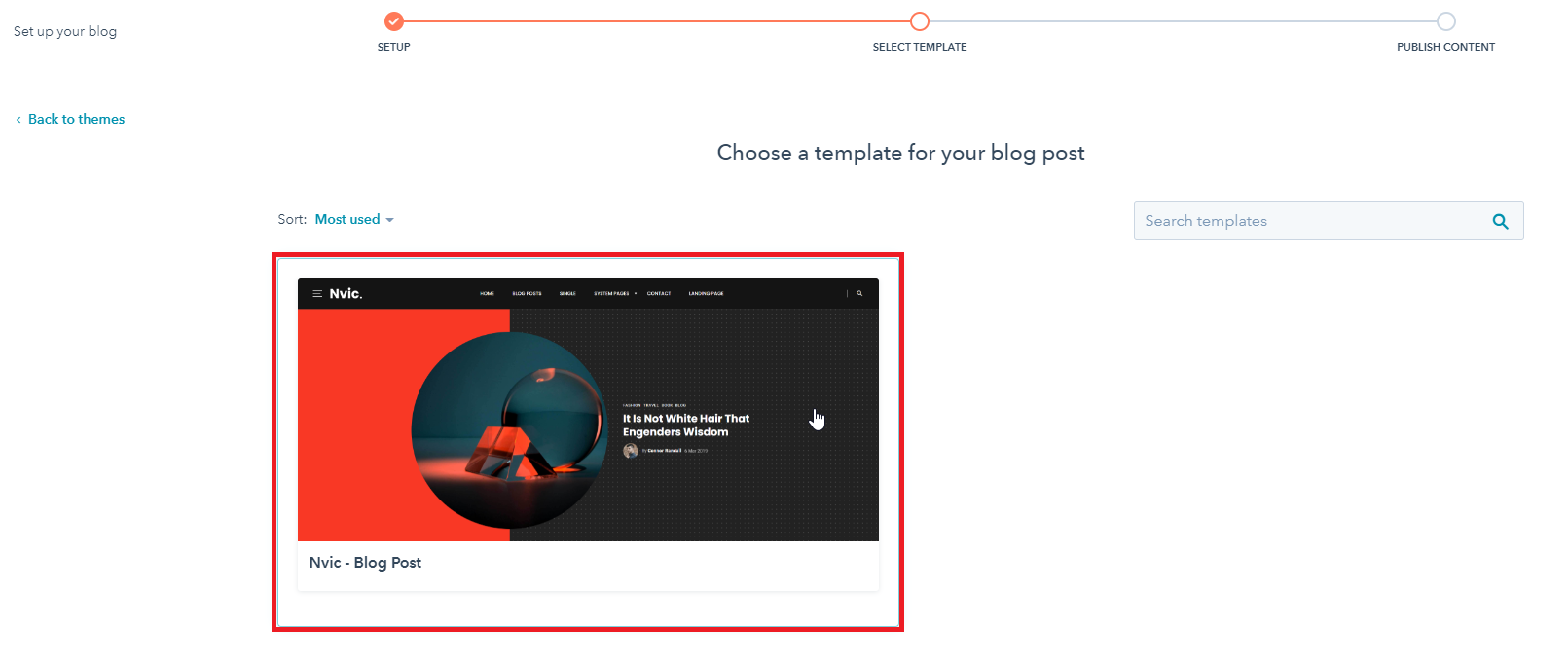Click SYSTEM PAGES menu in preview navigation
Screen dimensions: 1568x667
613,293
